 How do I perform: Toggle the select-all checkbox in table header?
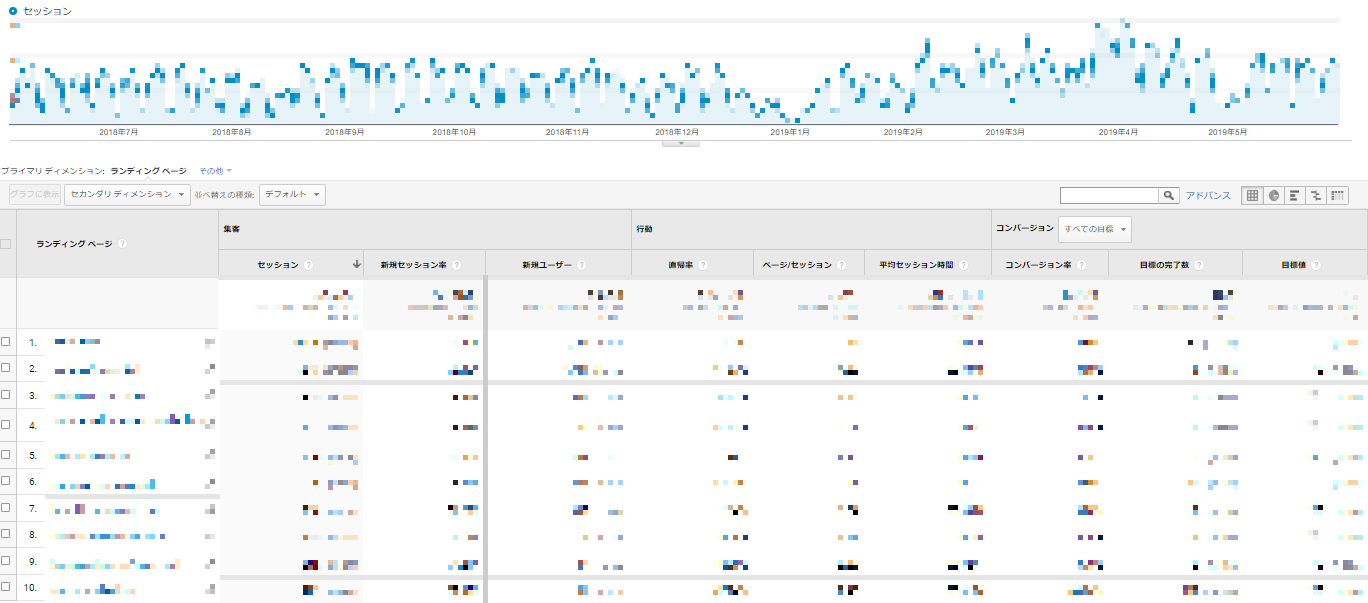(6, 243)
